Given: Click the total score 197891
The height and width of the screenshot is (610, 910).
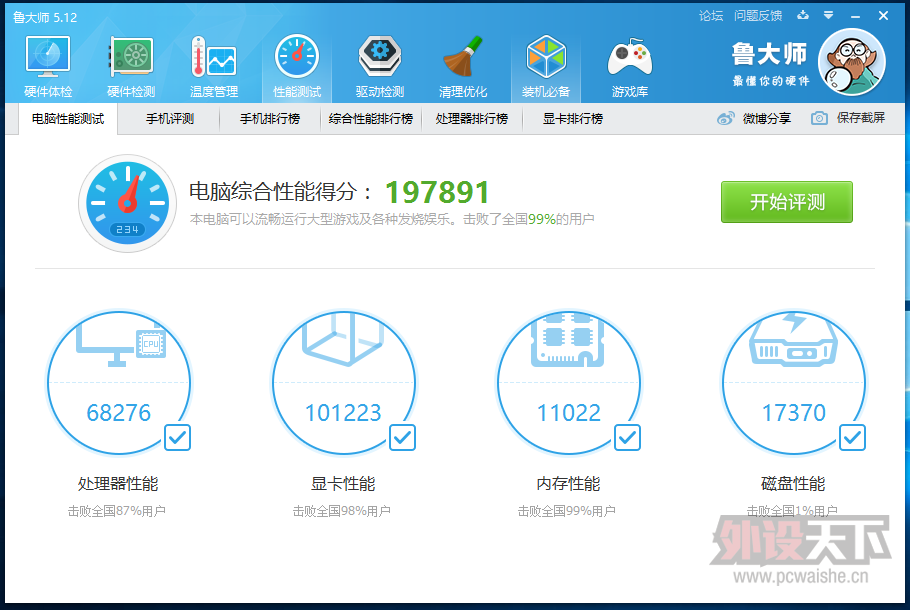Looking at the screenshot, I should pos(437,192).
